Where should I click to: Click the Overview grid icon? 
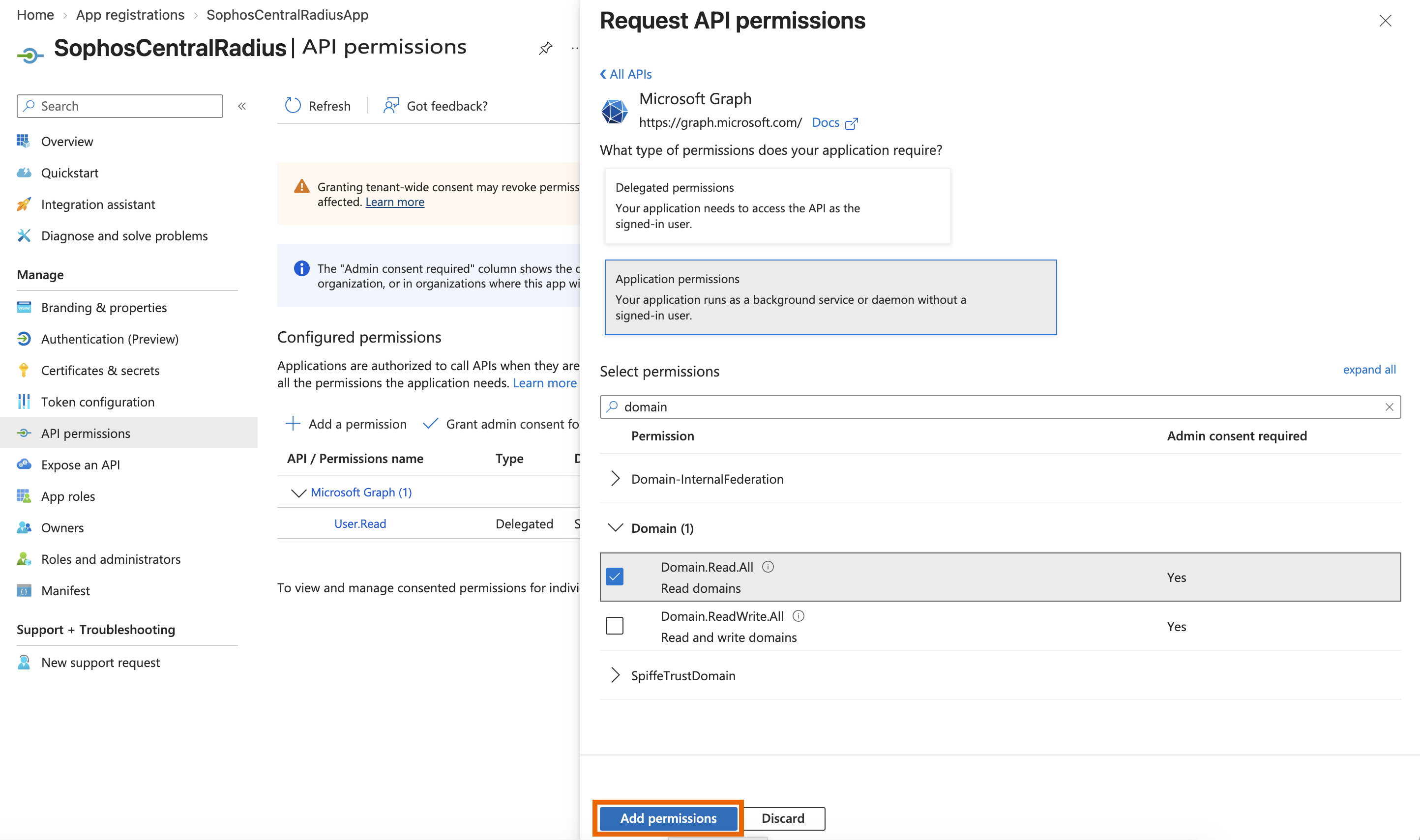(24, 141)
